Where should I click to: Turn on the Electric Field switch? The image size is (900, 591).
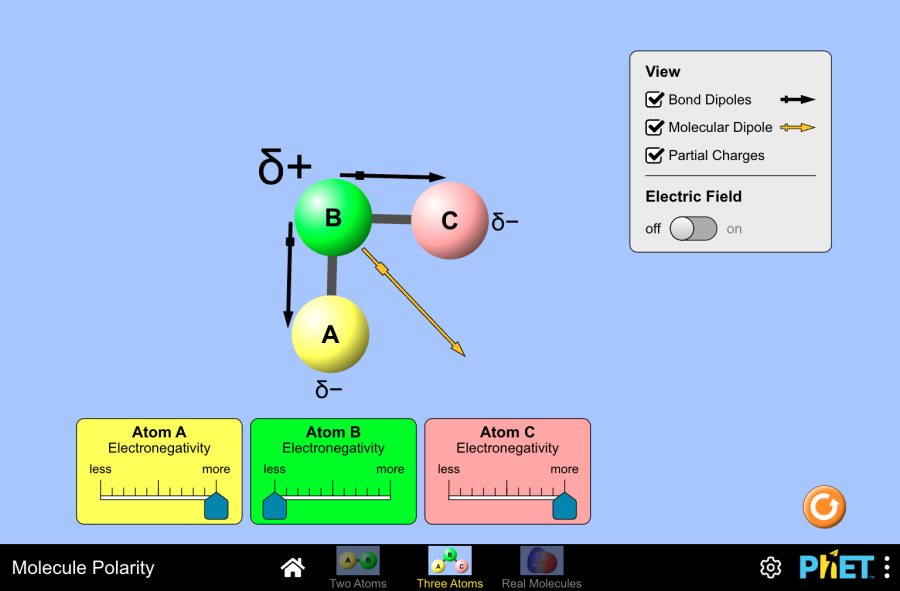coord(693,229)
